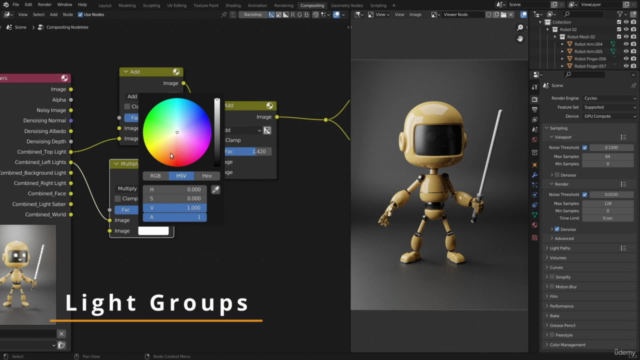Select RGB mode in color picker
The width and height of the screenshot is (640, 360).
(x=156, y=176)
